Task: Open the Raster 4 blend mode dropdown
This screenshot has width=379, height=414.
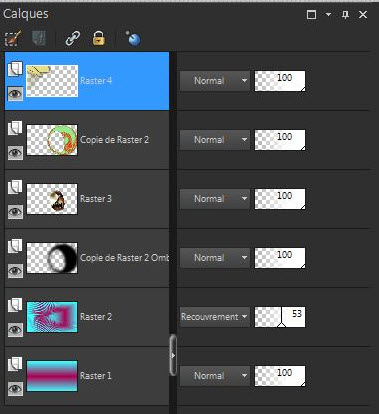Action: (x=215, y=81)
